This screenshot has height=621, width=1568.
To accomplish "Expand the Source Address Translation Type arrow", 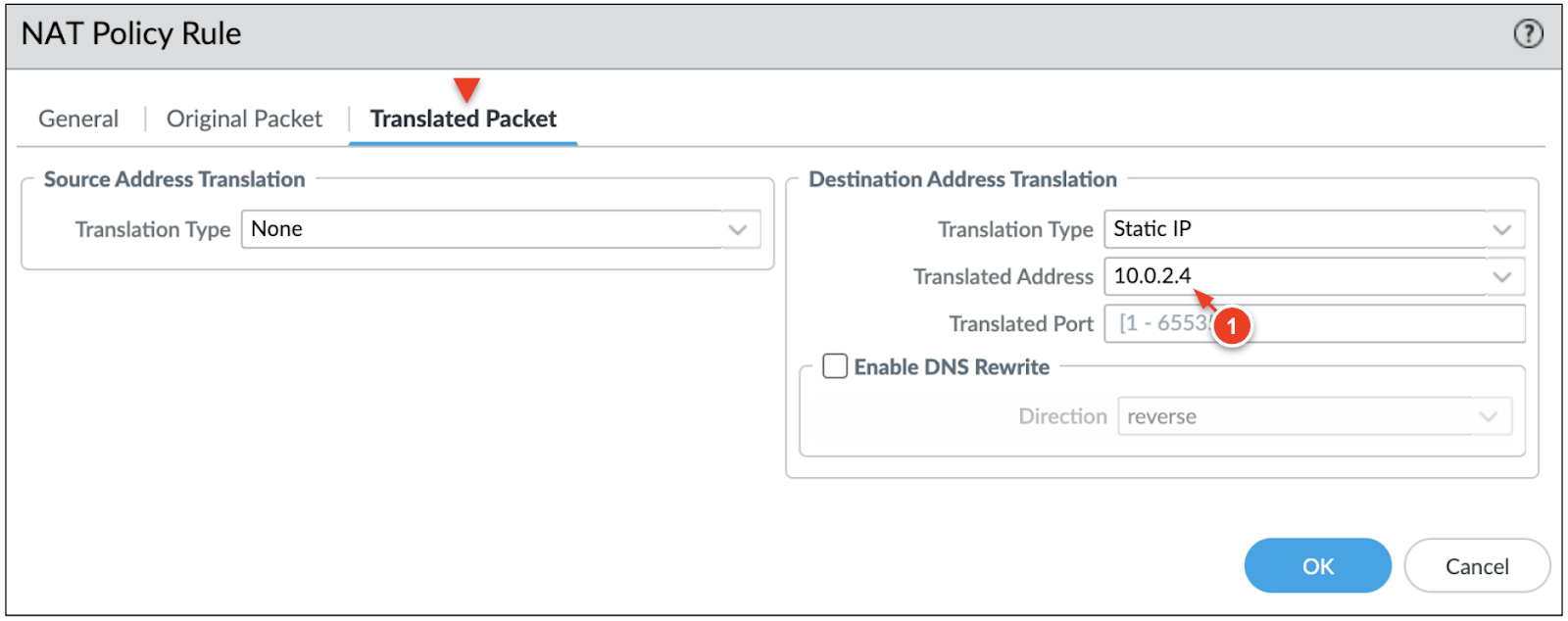I will [x=738, y=230].
